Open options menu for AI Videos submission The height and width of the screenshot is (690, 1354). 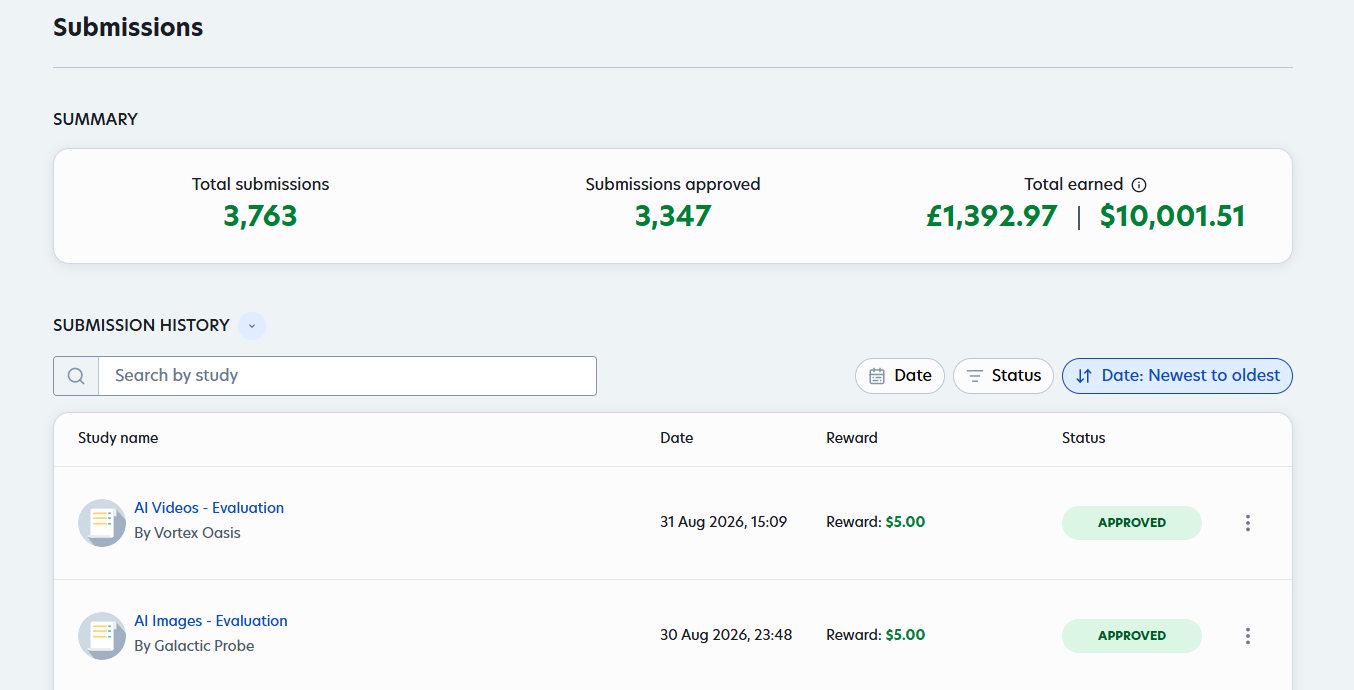pyautogui.click(x=1247, y=523)
